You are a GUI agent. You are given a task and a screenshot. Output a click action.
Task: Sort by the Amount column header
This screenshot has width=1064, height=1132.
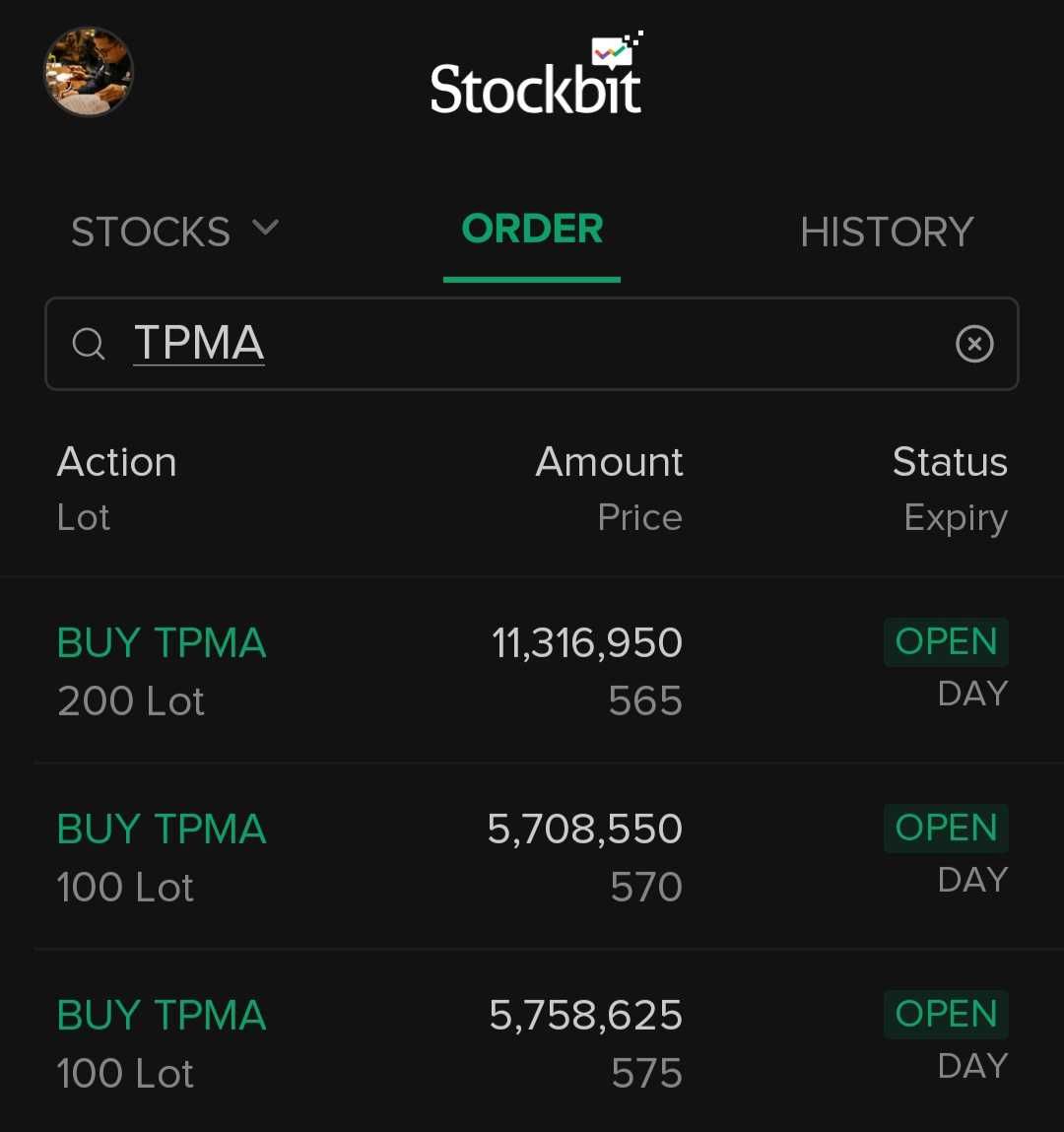pyautogui.click(x=609, y=462)
